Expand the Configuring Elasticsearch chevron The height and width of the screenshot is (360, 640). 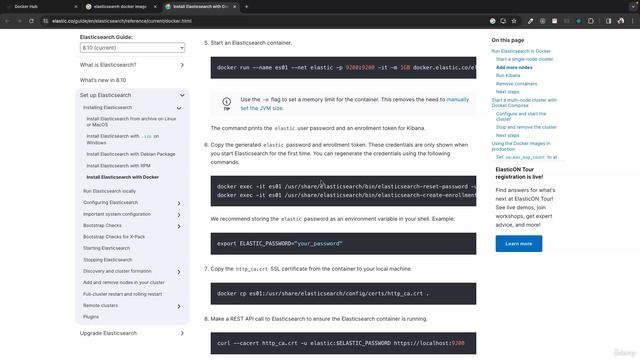[x=179, y=203]
